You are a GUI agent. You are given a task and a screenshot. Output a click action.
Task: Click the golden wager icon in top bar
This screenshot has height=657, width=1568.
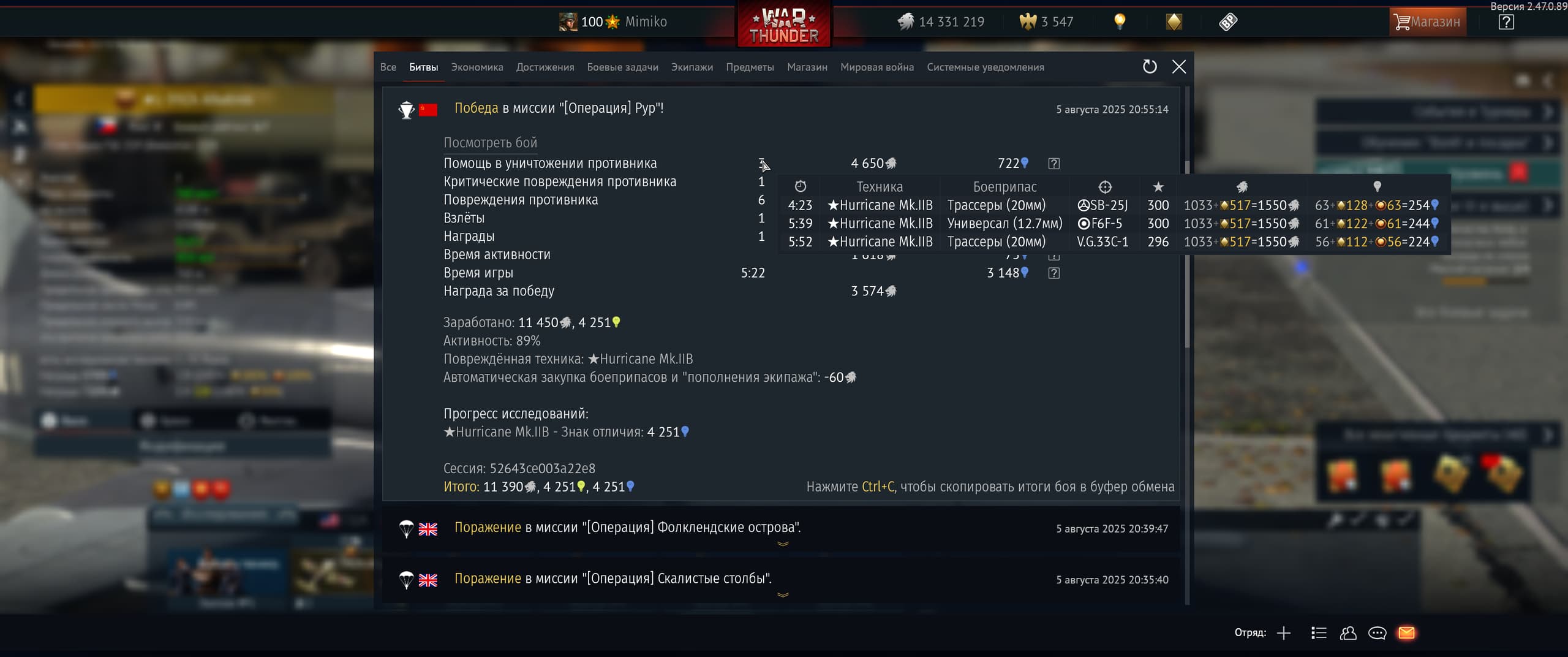coord(1174,22)
